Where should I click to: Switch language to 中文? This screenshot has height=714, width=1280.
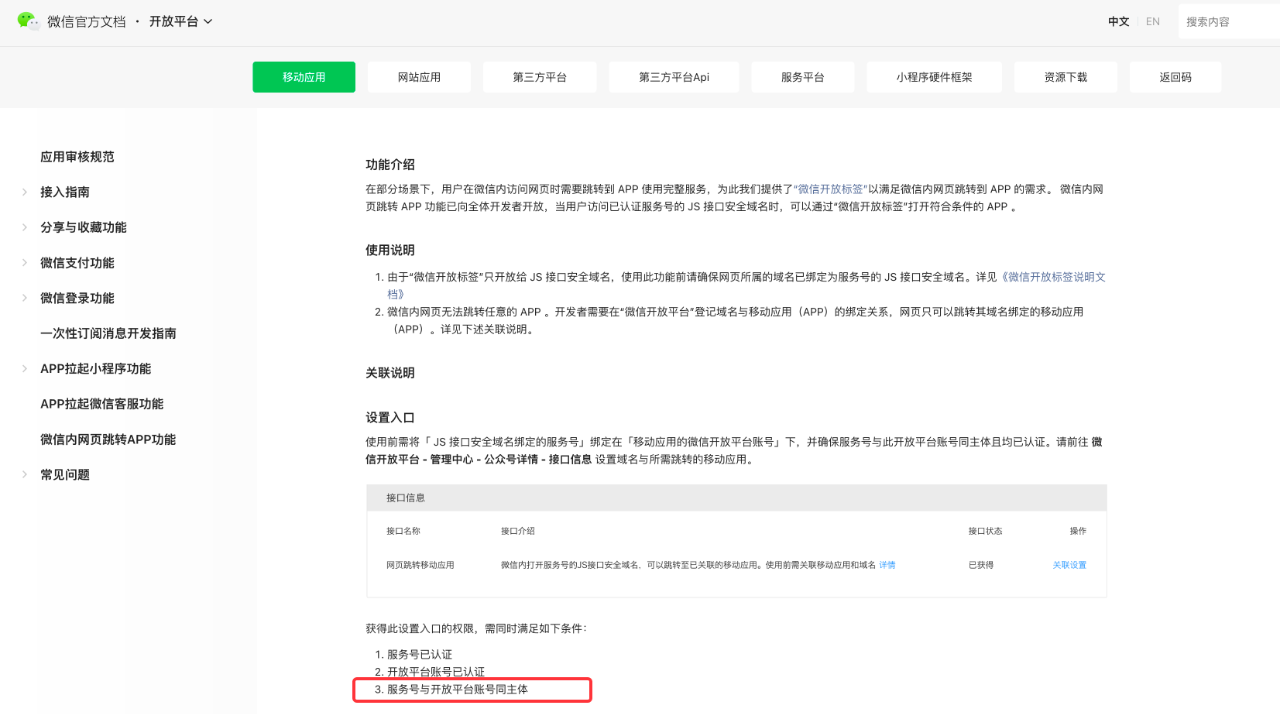[1118, 21]
